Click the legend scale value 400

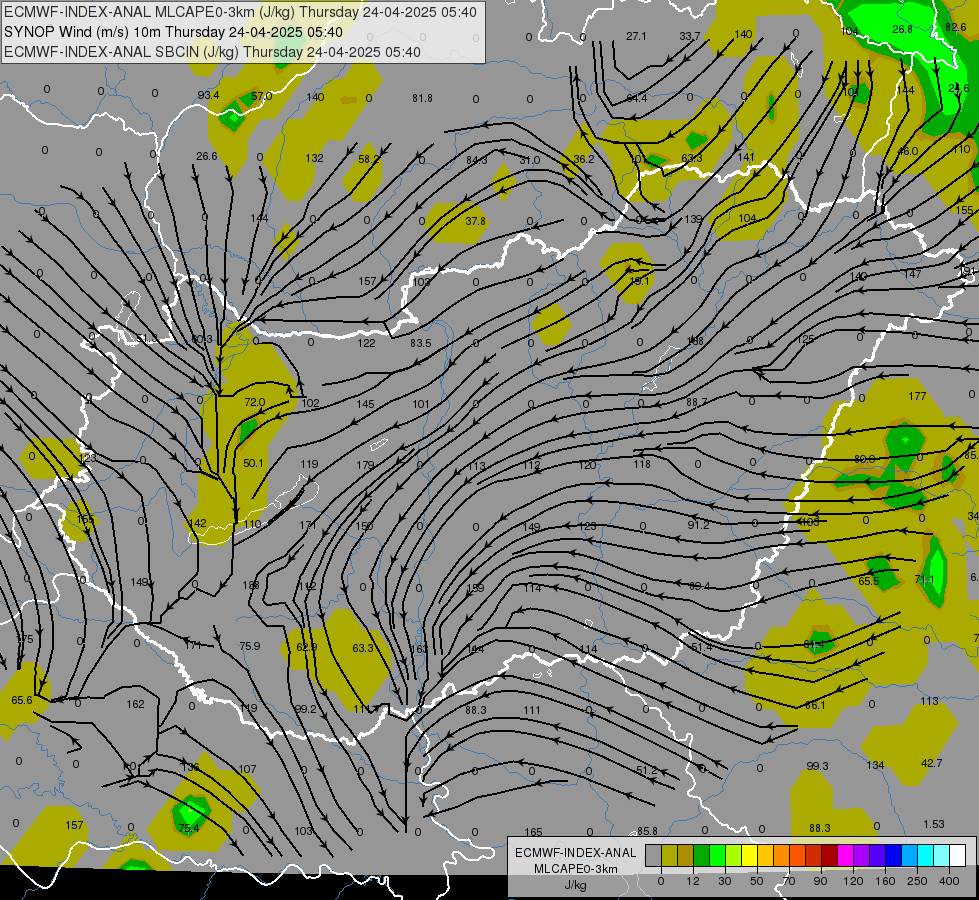(x=949, y=881)
